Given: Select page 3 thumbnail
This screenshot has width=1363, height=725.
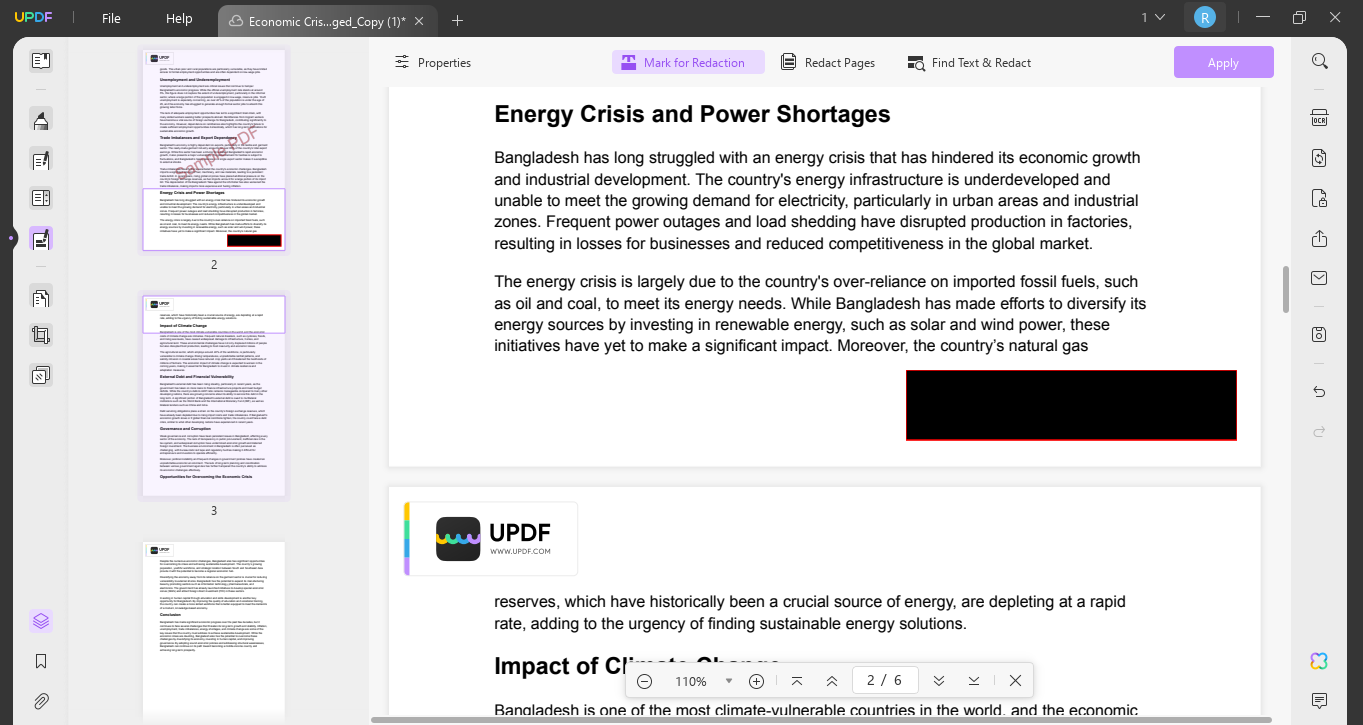Looking at the screenshot, I should point(213,395).
